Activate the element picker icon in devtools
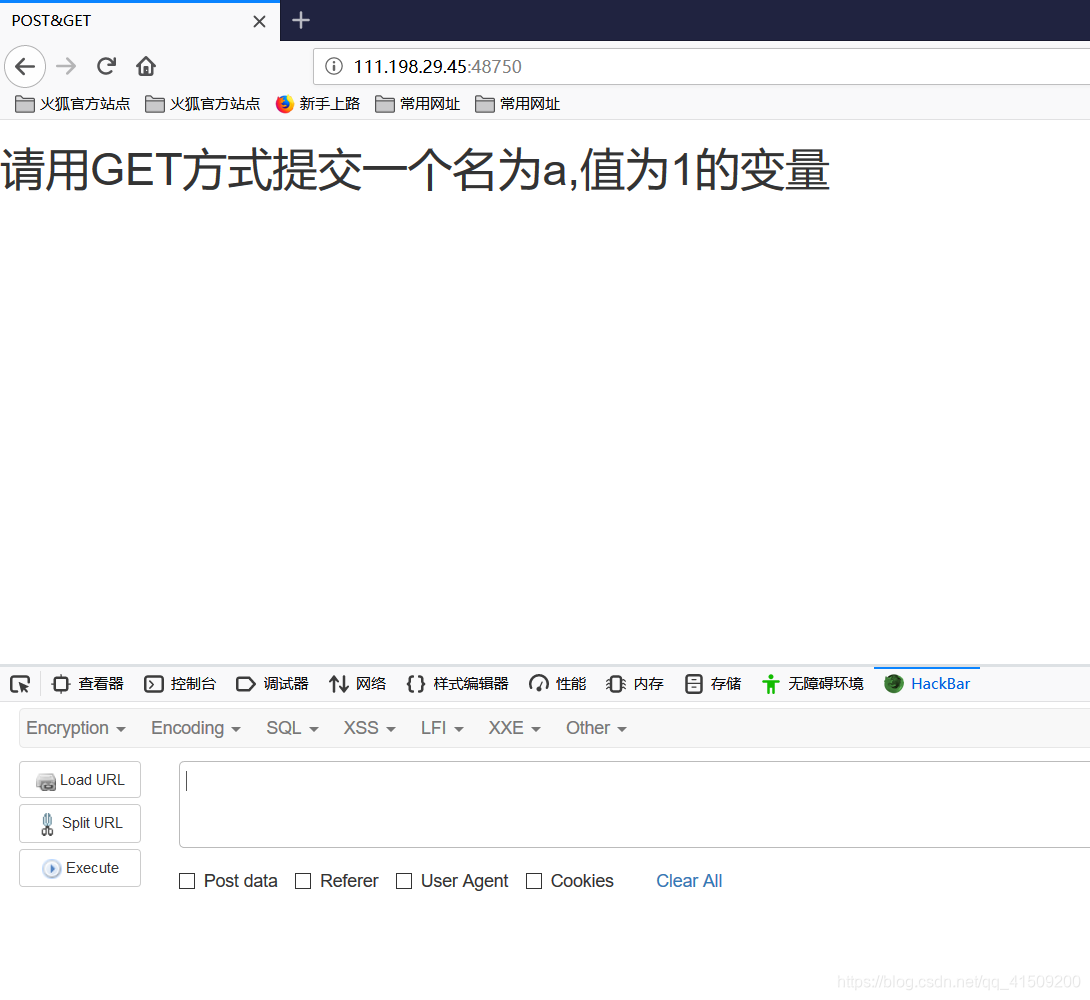Viewport: 1090px width, 1000px height. (20, 685)
